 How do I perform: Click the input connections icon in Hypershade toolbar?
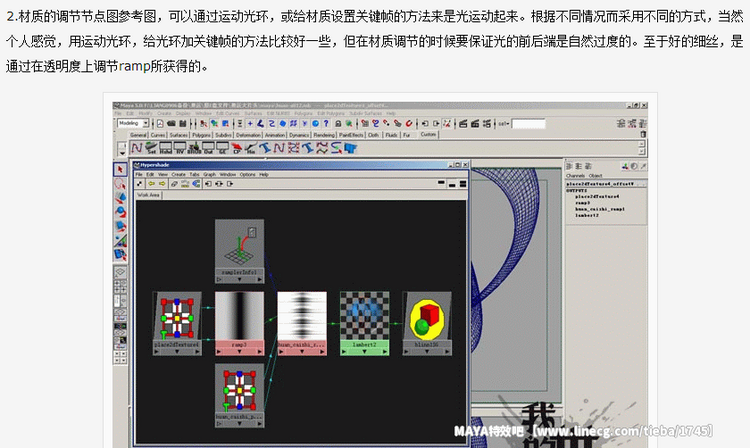(208, 184)
